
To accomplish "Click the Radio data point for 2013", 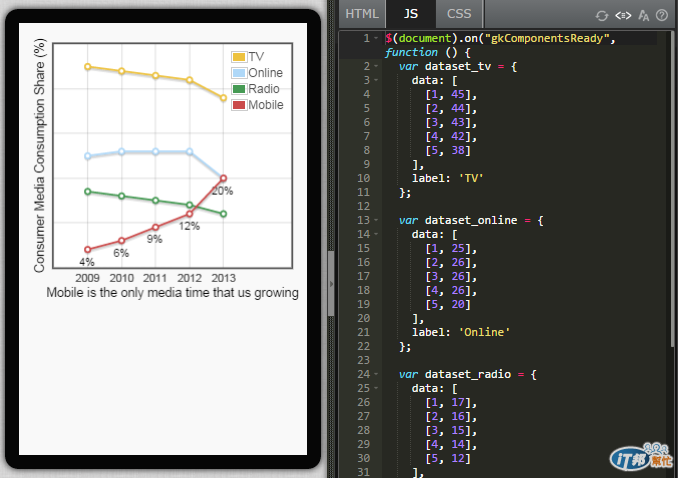I will pyautogui.click(x=224, y=214).
